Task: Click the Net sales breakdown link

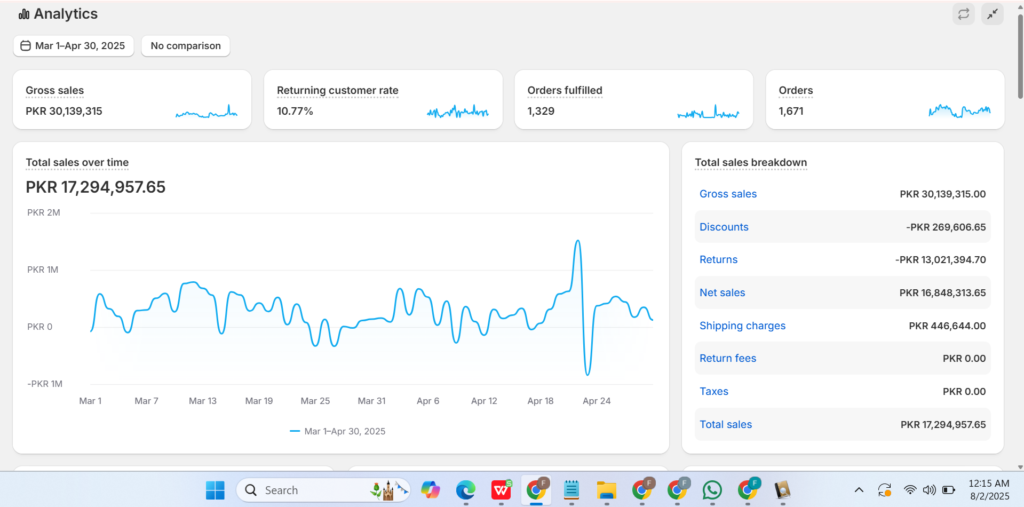Action: click(722, 293)
